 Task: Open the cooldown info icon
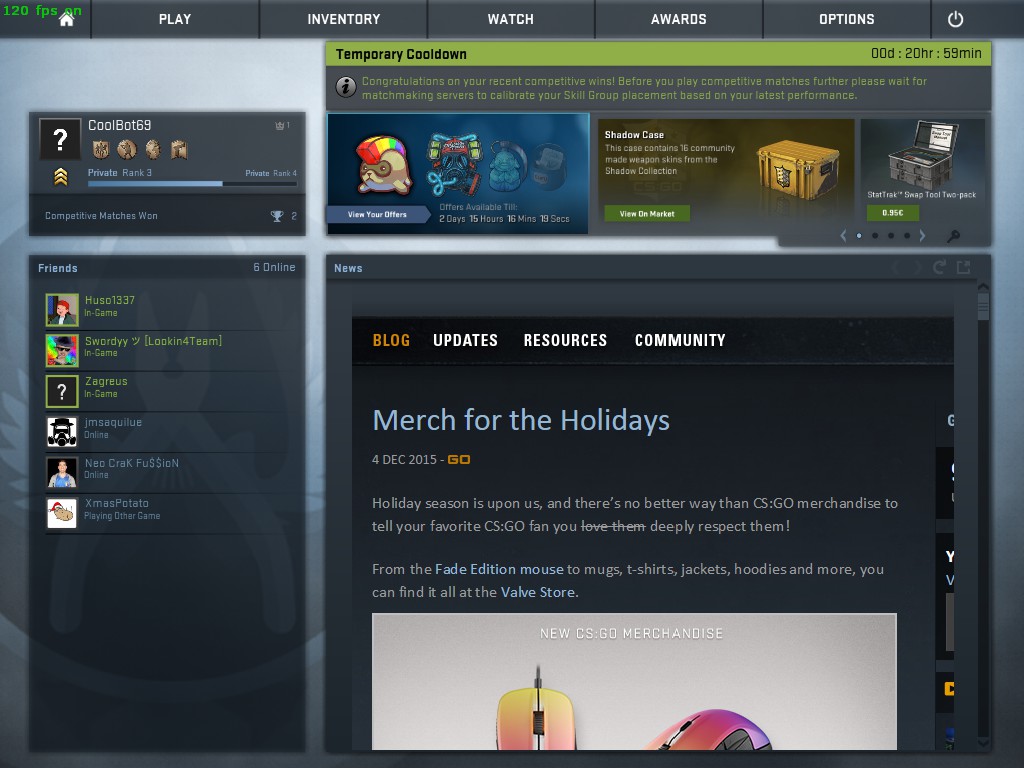[x=345, y=86]
